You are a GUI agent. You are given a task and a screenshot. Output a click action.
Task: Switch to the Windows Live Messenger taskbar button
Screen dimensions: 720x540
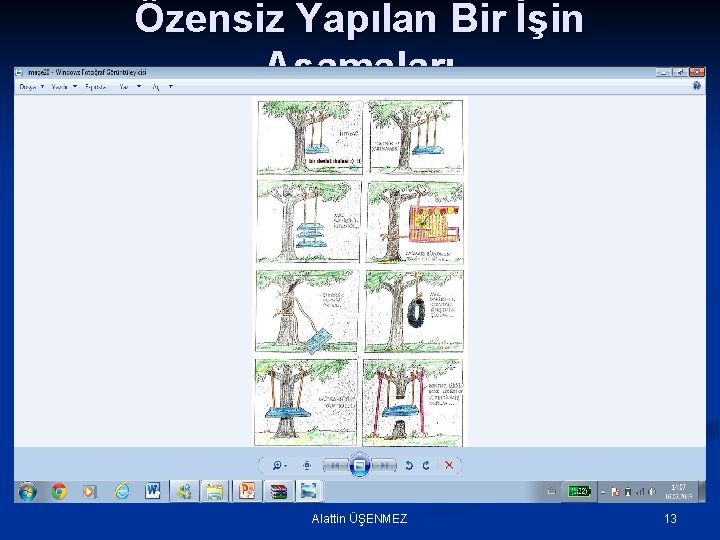(185, 492)
